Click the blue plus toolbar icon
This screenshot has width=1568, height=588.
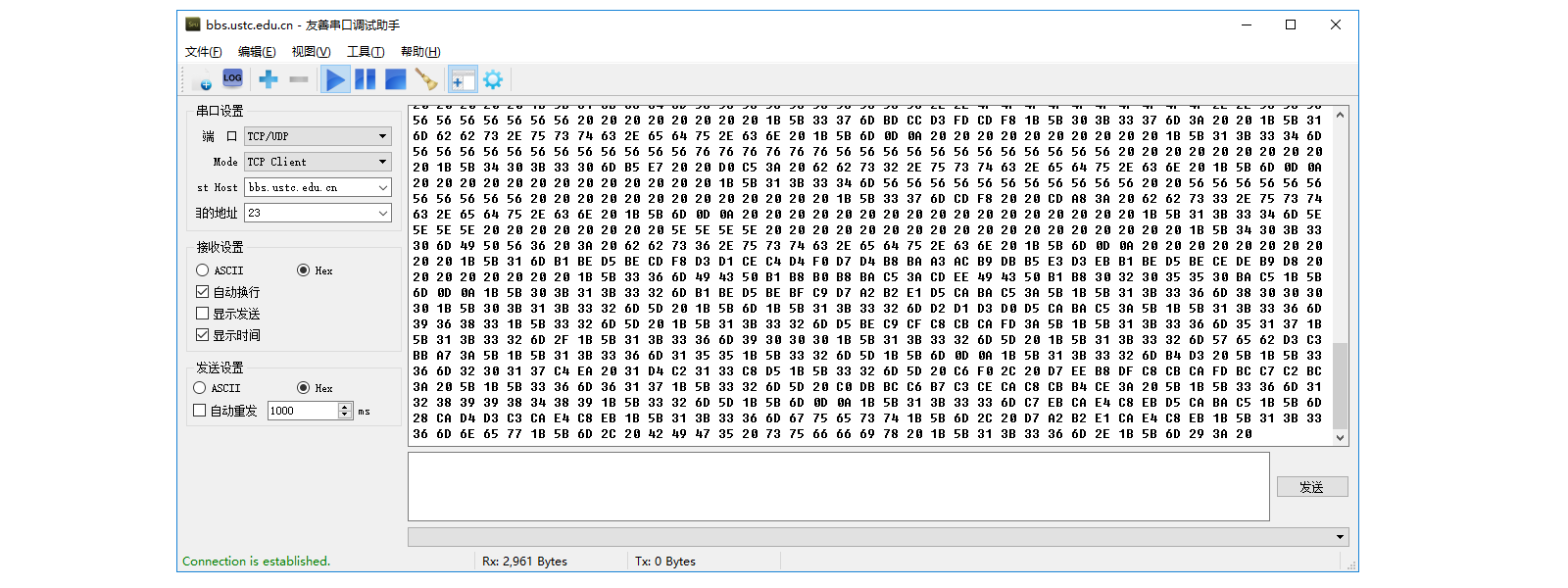[268, 79]
